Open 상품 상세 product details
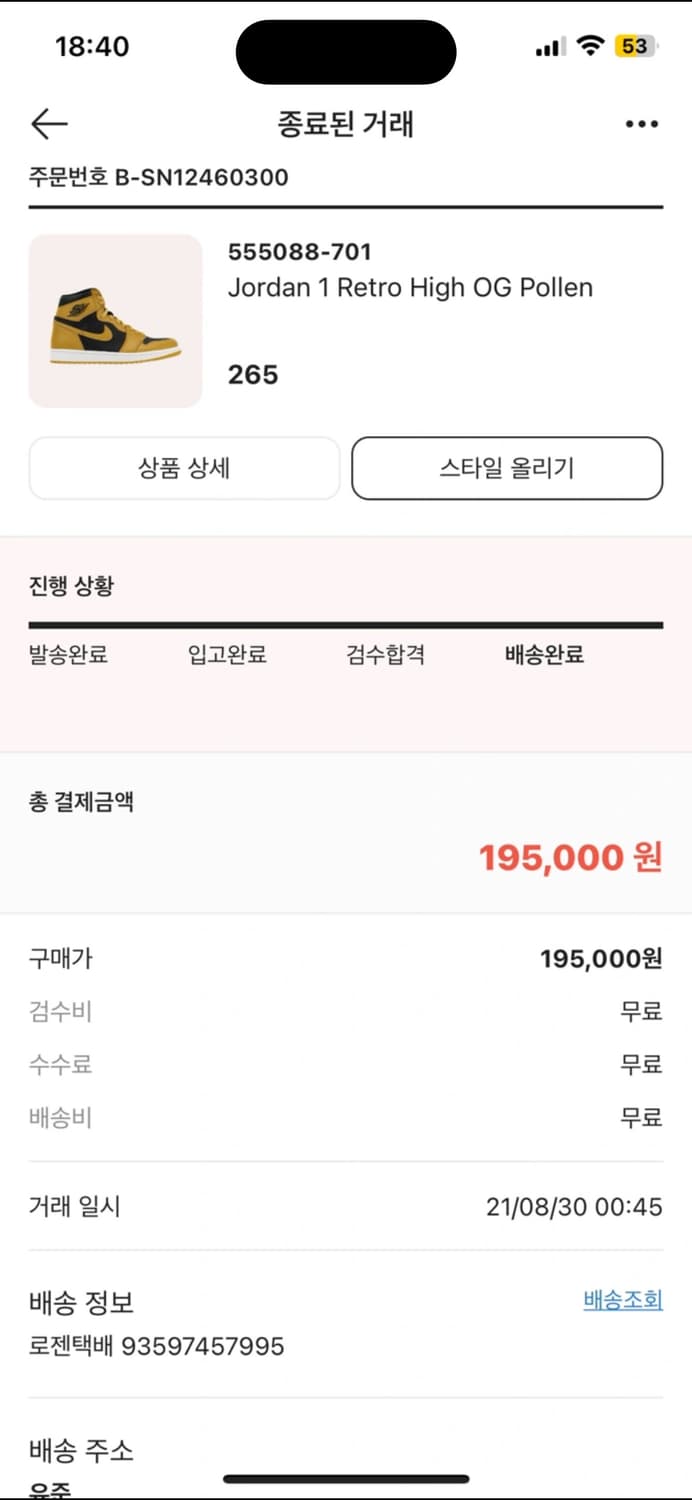692x1500 pixels. click(x=184, y=468)
